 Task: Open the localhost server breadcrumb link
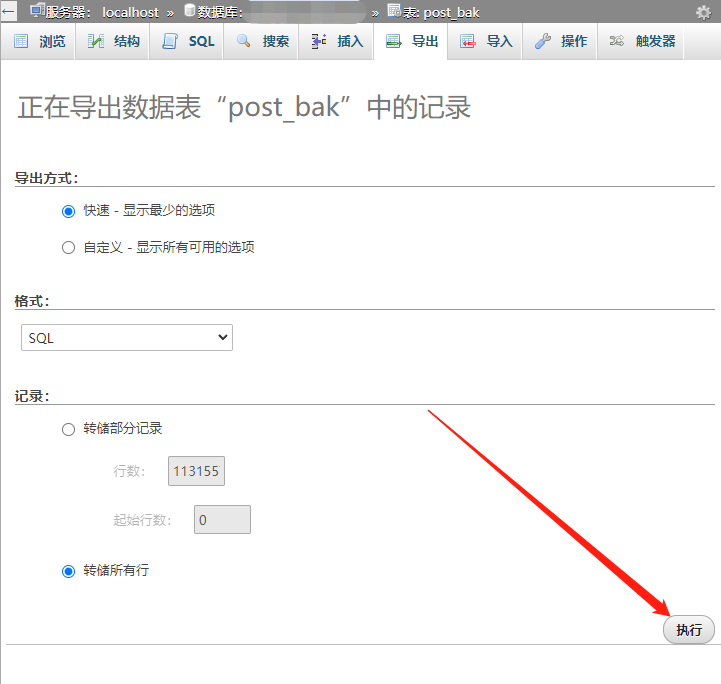point(130,12)
